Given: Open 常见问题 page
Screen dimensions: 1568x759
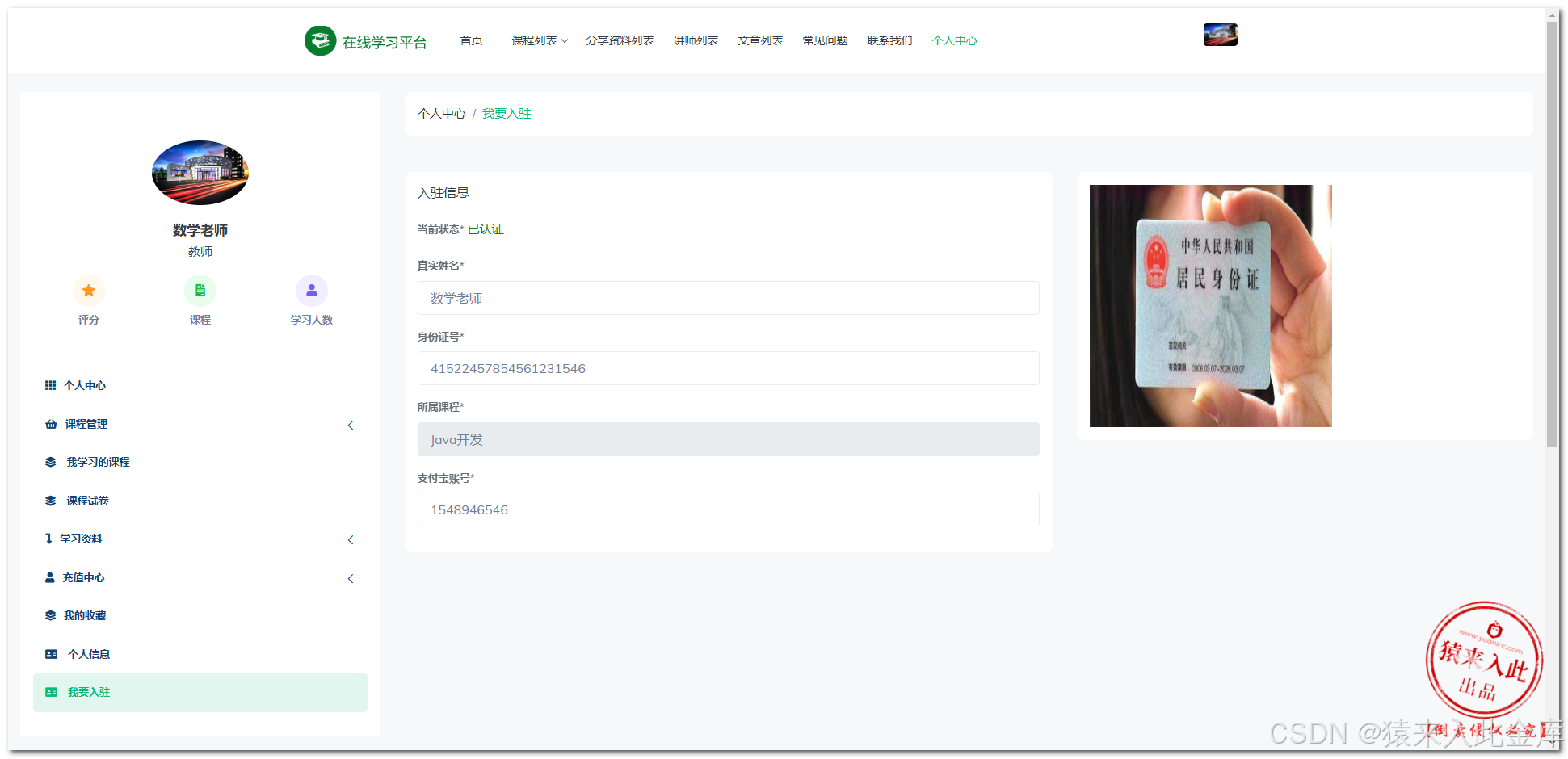Looking at the screenshot, I should (825, 40).
